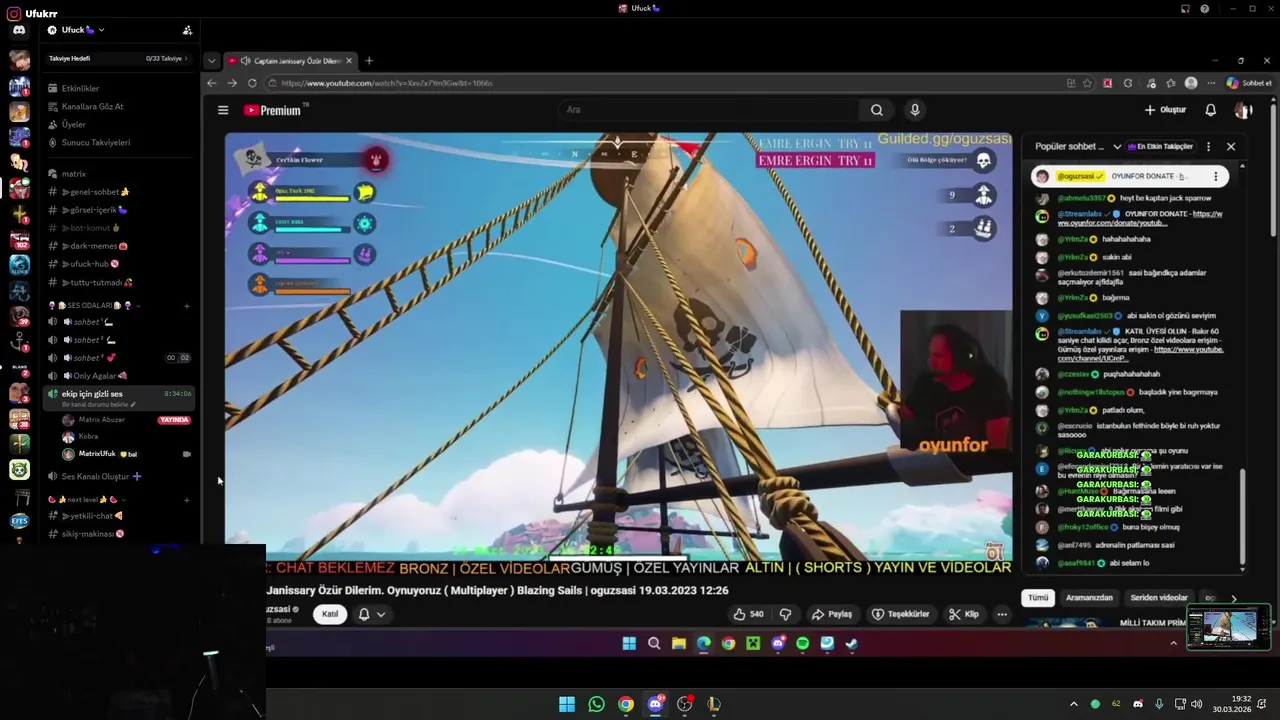Open more video actions three dots

(x=1002, y=614)
